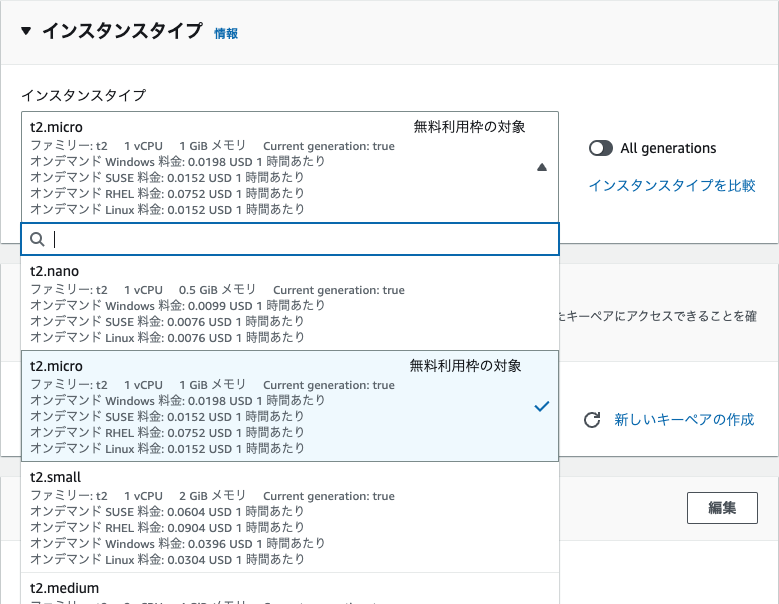Click the magnifier icon in search box

coord(37,239)
